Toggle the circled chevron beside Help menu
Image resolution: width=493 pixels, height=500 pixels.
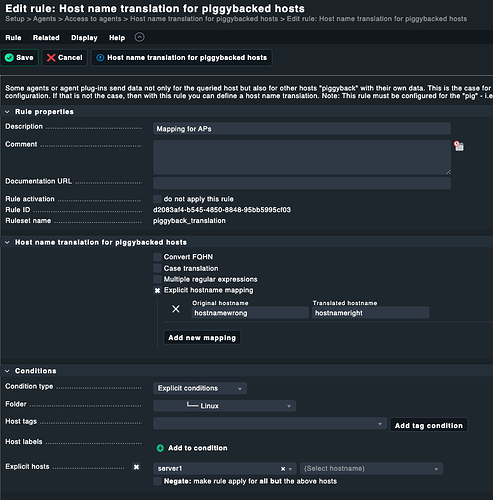tap(139, 37)
